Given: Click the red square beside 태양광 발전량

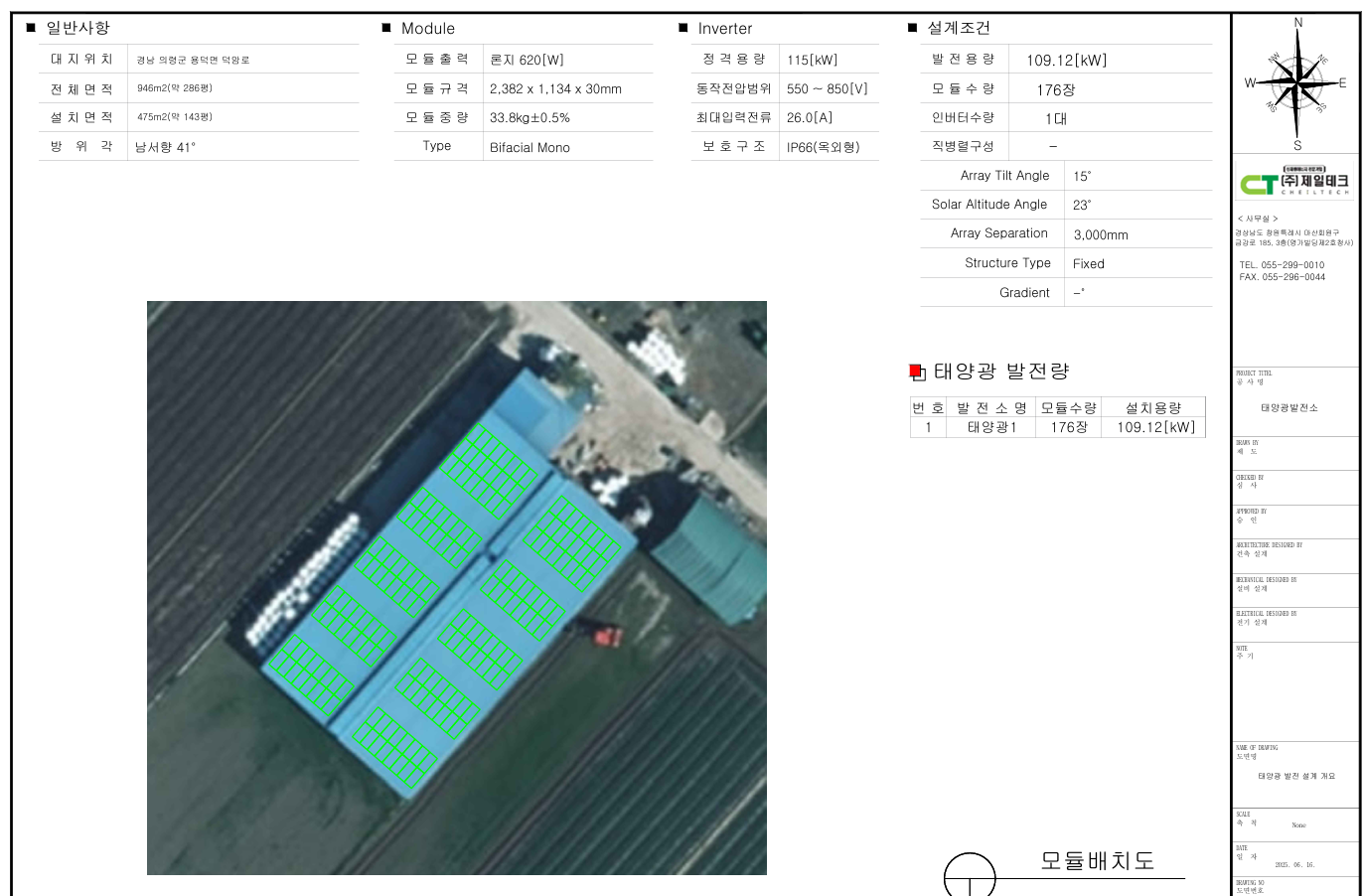Looking at the screenshot, I should (x=916, y=372).
